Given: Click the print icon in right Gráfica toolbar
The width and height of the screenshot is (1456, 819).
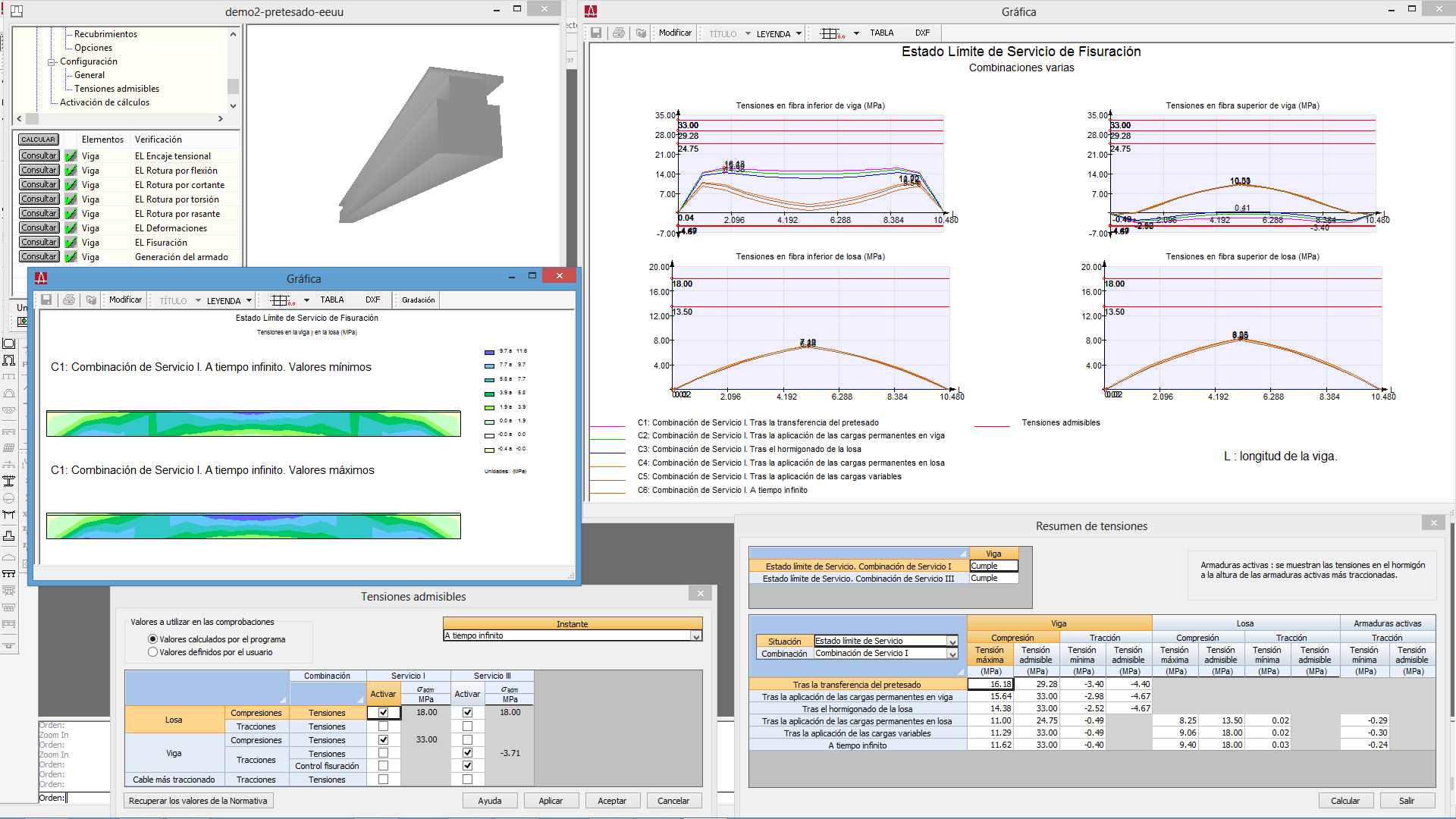Looking at the screenshot, I should click(619, 33).
